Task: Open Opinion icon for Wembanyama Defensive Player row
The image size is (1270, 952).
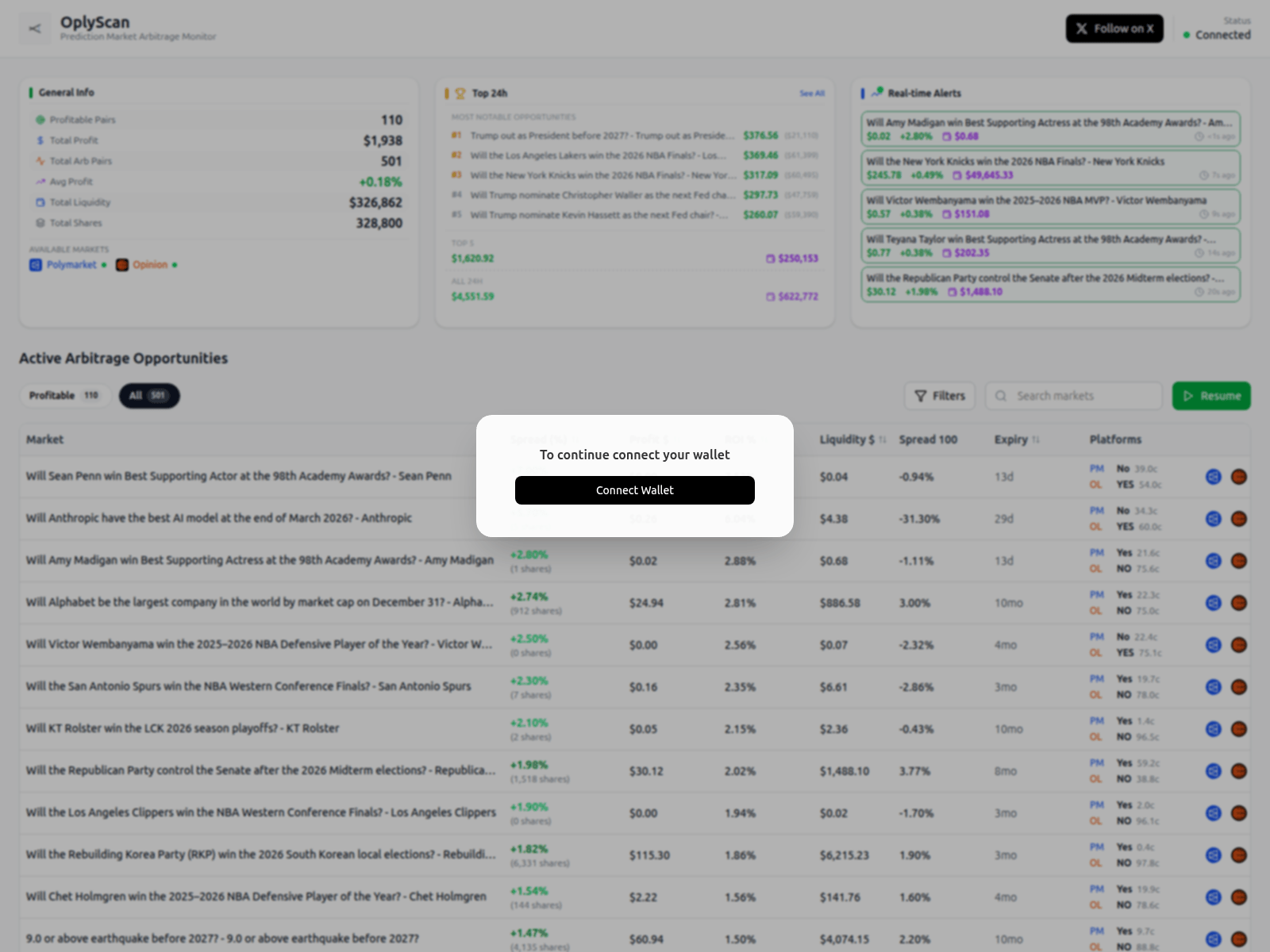Action: pyautogui.click(x=1239, y=645)
